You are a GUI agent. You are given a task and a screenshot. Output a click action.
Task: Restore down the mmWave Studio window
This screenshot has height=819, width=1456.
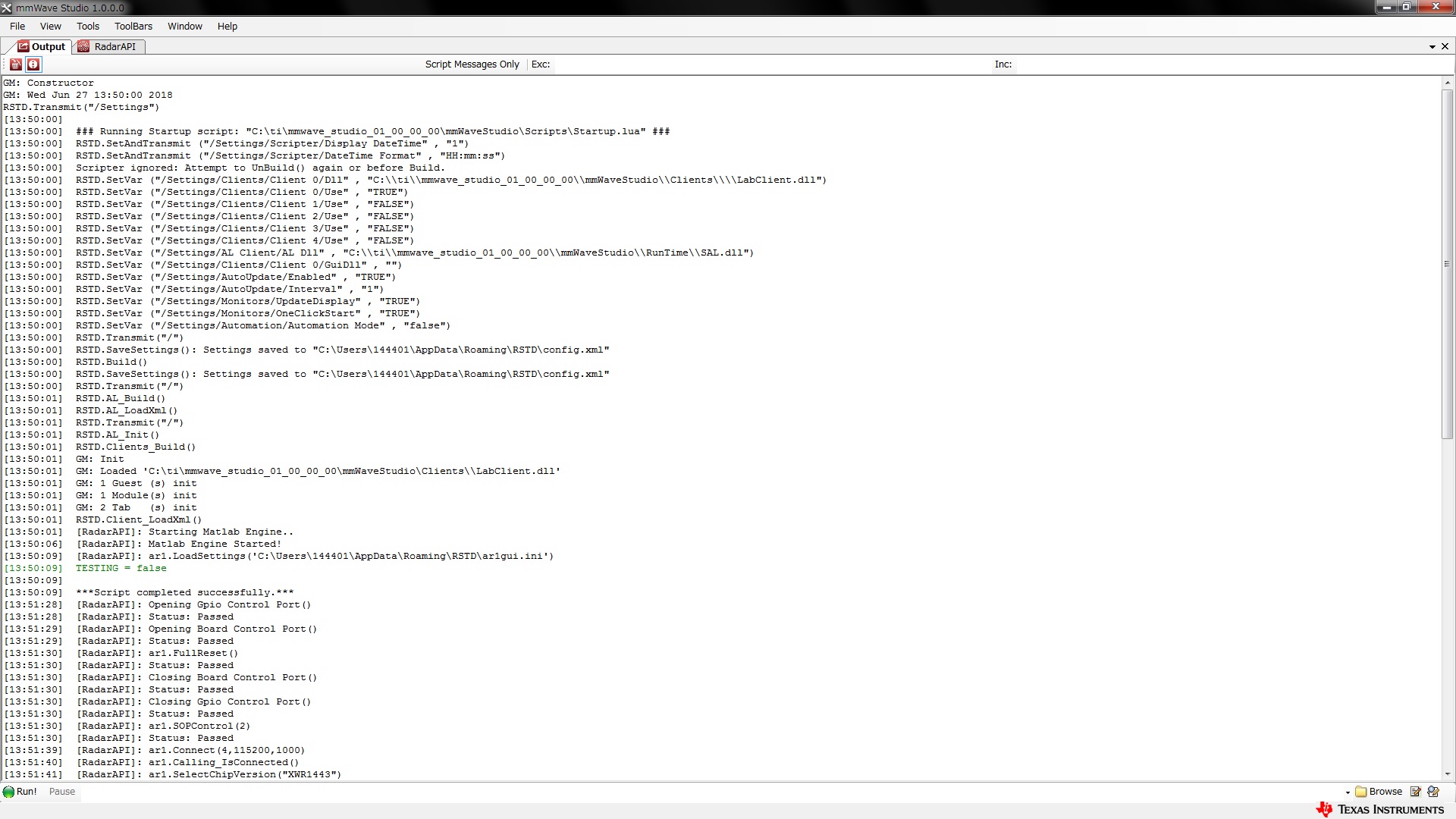click(1407, 7)
